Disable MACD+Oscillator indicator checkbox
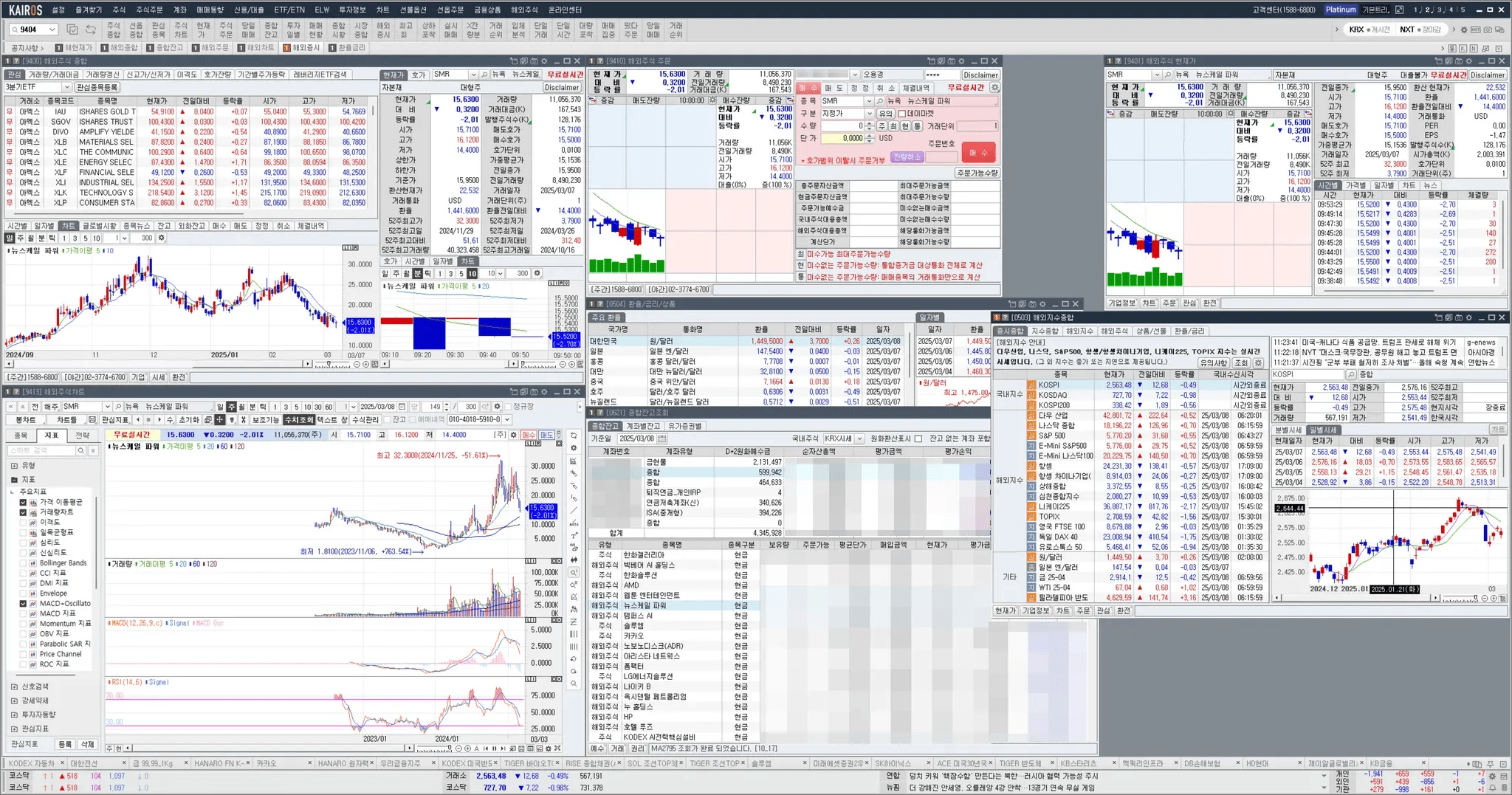Image resolution: width=1512 pixels, height=795 pixels. tap(24, 603)
